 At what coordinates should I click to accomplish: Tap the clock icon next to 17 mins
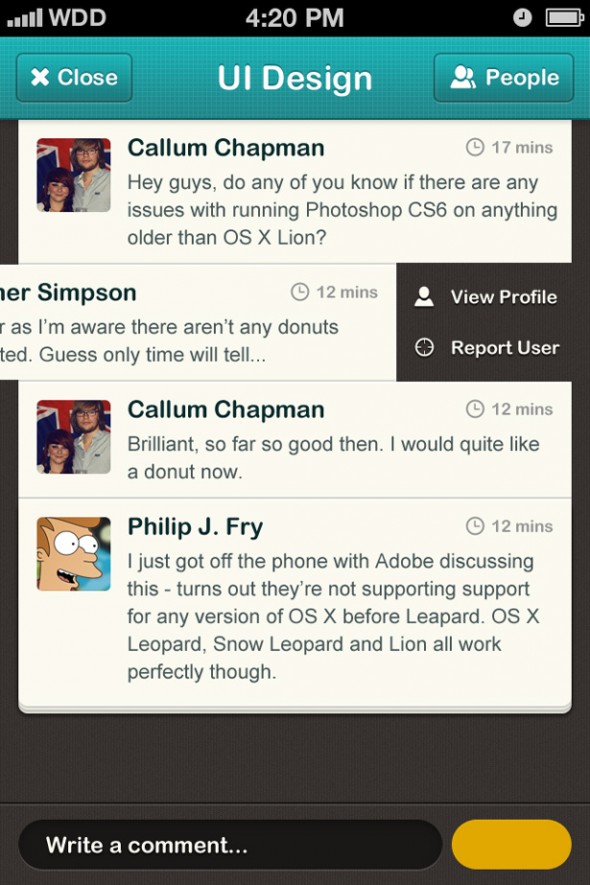pyautogui.click(x=475, y=147)
